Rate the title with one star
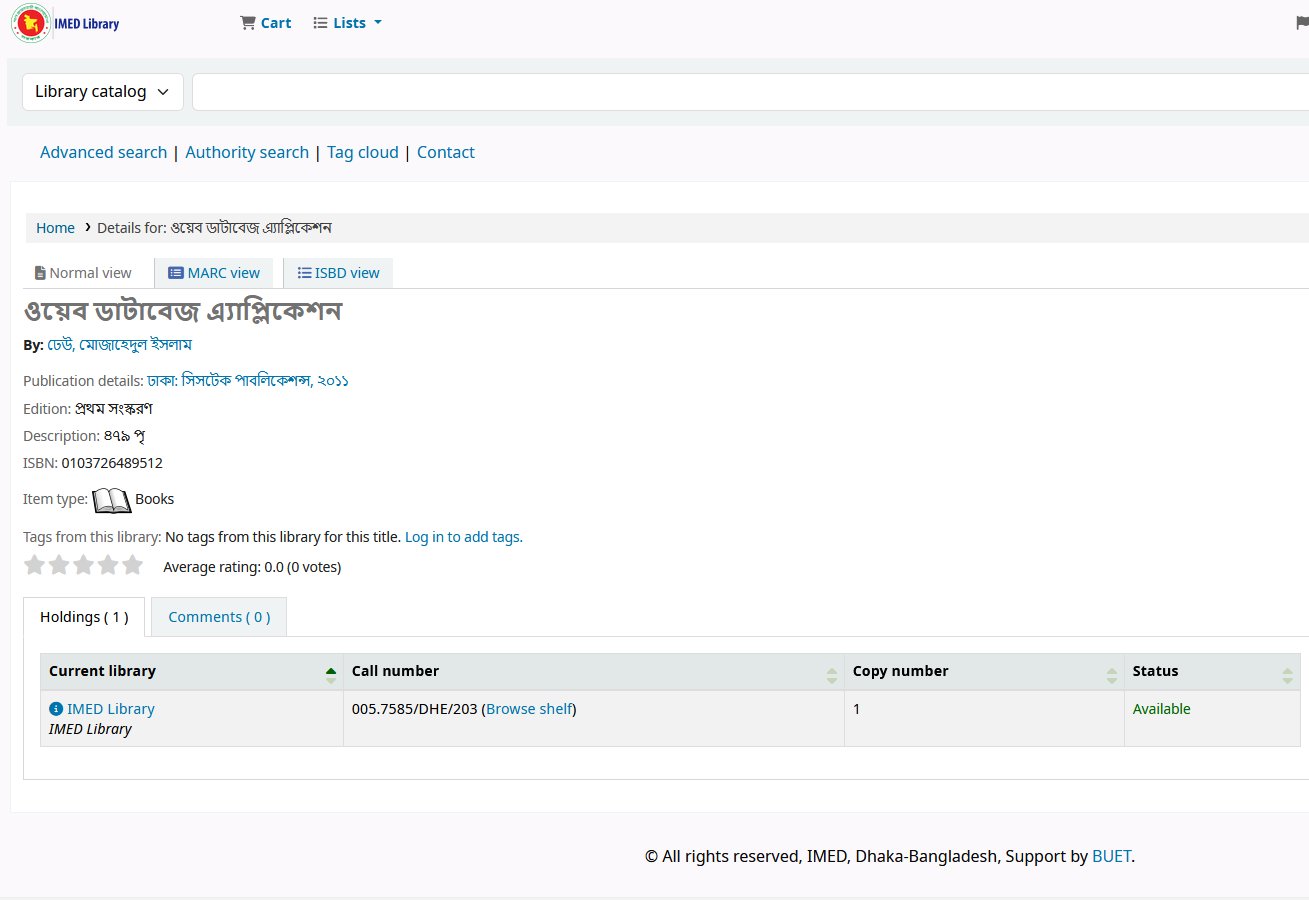The image size is (1309, 900). pyautogui.click(x=35, y=566)
